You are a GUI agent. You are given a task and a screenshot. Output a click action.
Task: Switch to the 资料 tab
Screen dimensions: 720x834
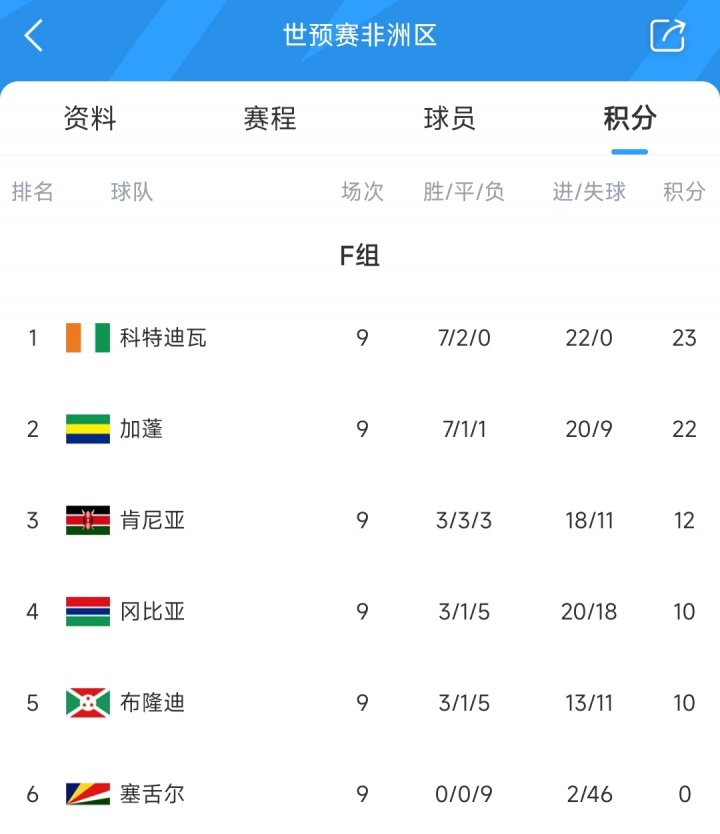tap(90, 119)
